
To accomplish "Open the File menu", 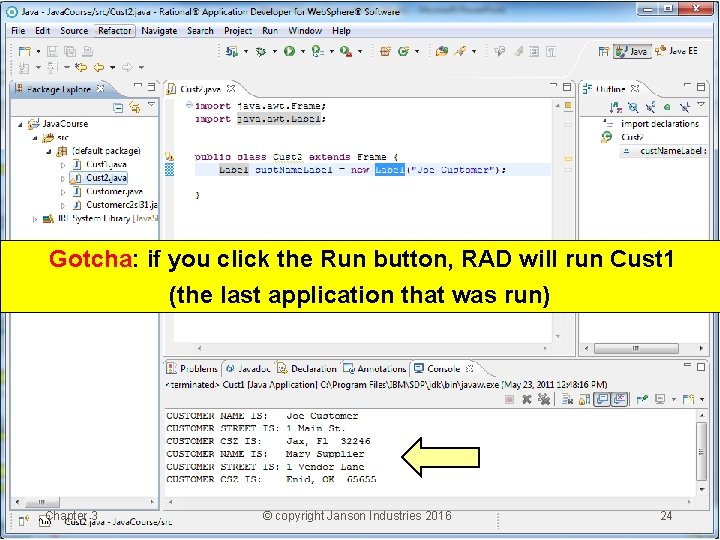I will pyautogui.click(x=18, y=31).
